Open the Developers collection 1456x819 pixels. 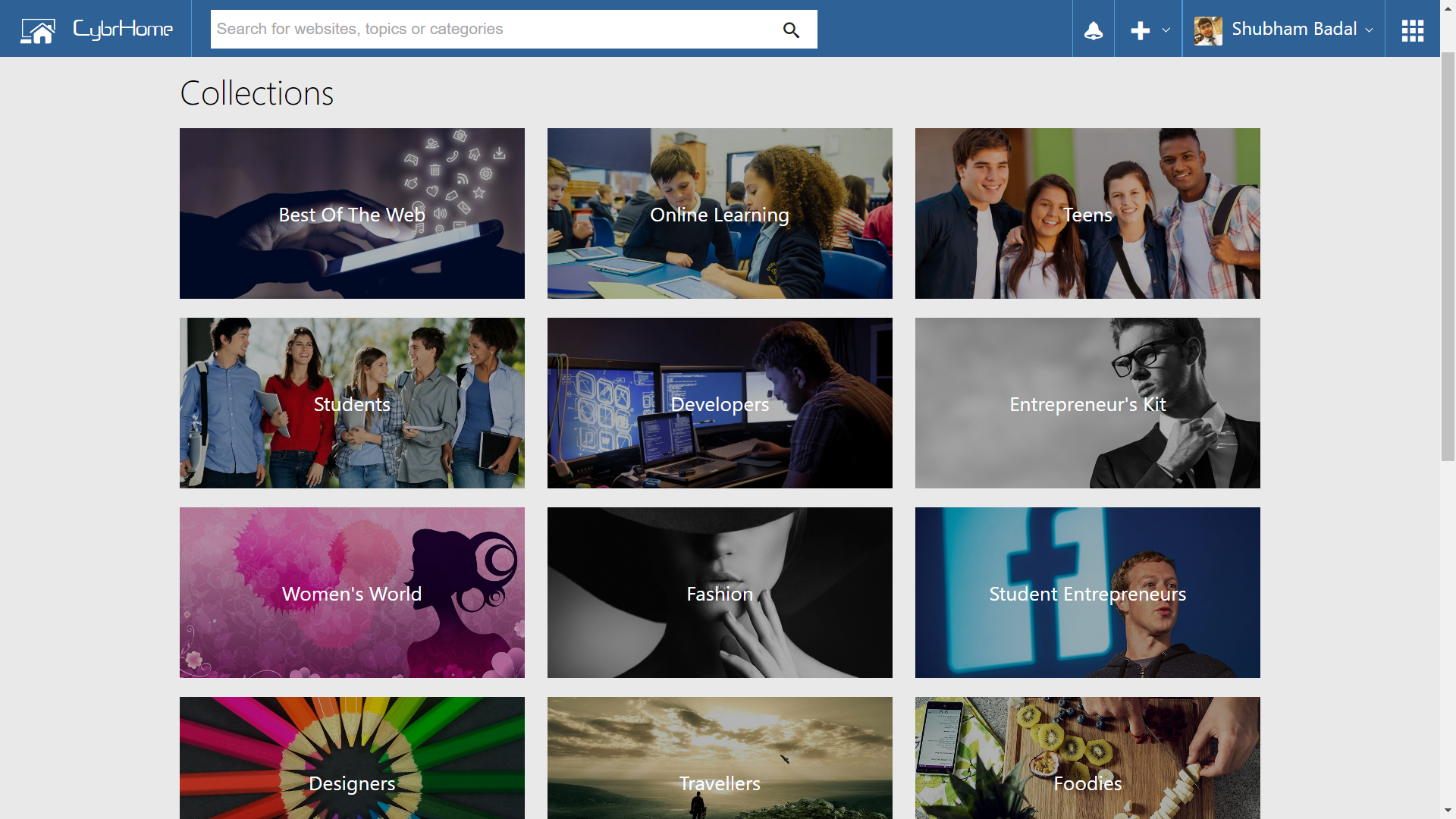tap(720, 403)
